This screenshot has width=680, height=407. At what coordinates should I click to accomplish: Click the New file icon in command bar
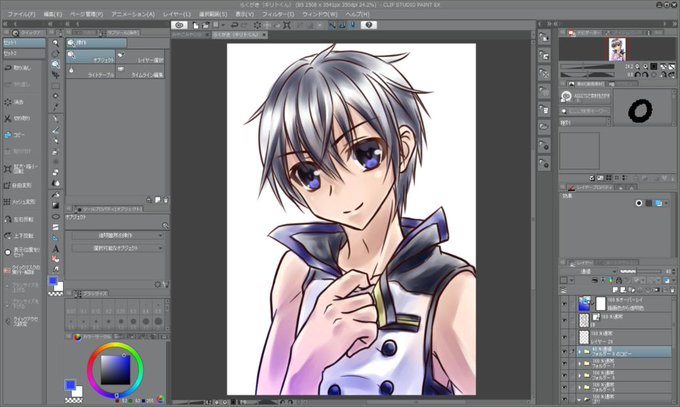click(196, 25)
